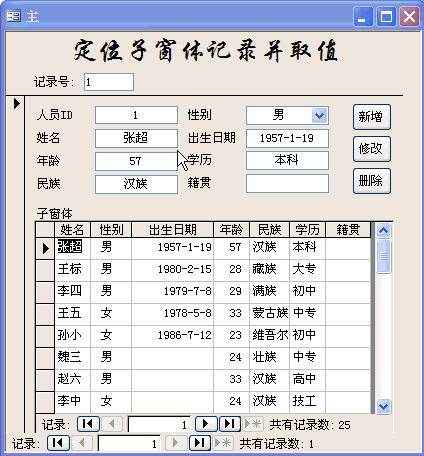Click the 记录号 input field
424x456 pixels.
109,82
